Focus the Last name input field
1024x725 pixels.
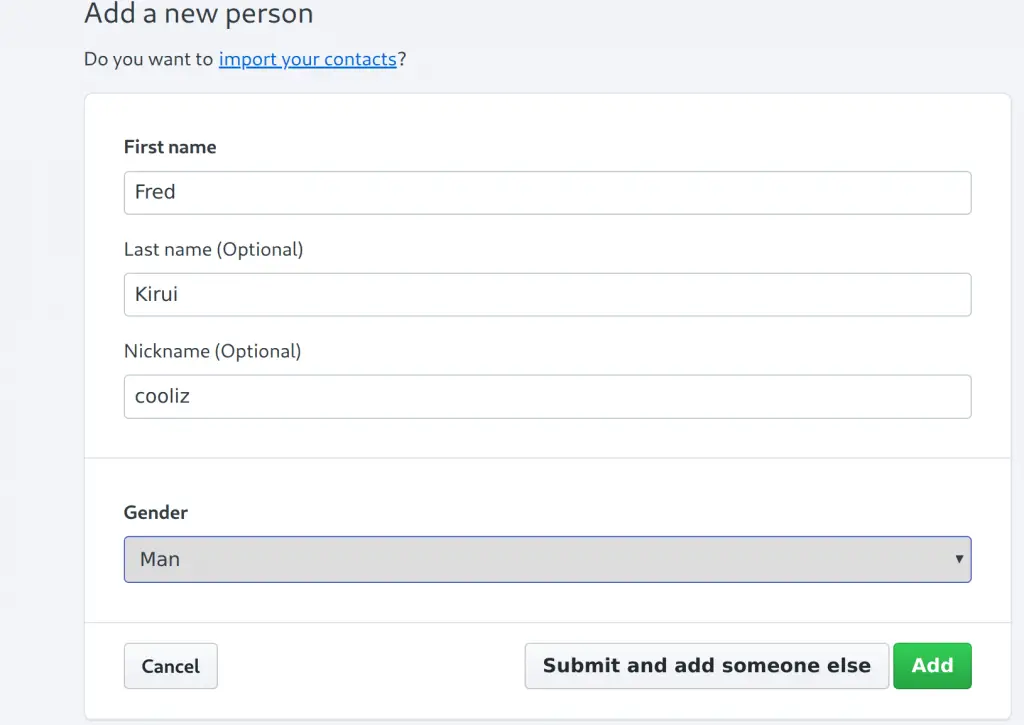pyautogui.click(x=547, y=294)
